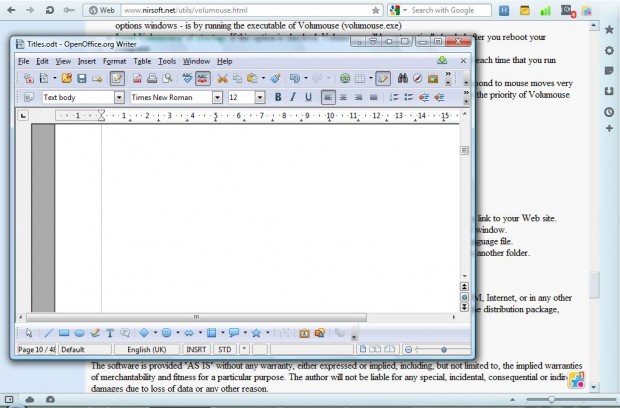Screen dimensions: 620x408
Task: Open the New document dropdown arrow
Action: [x=55, y=78]
